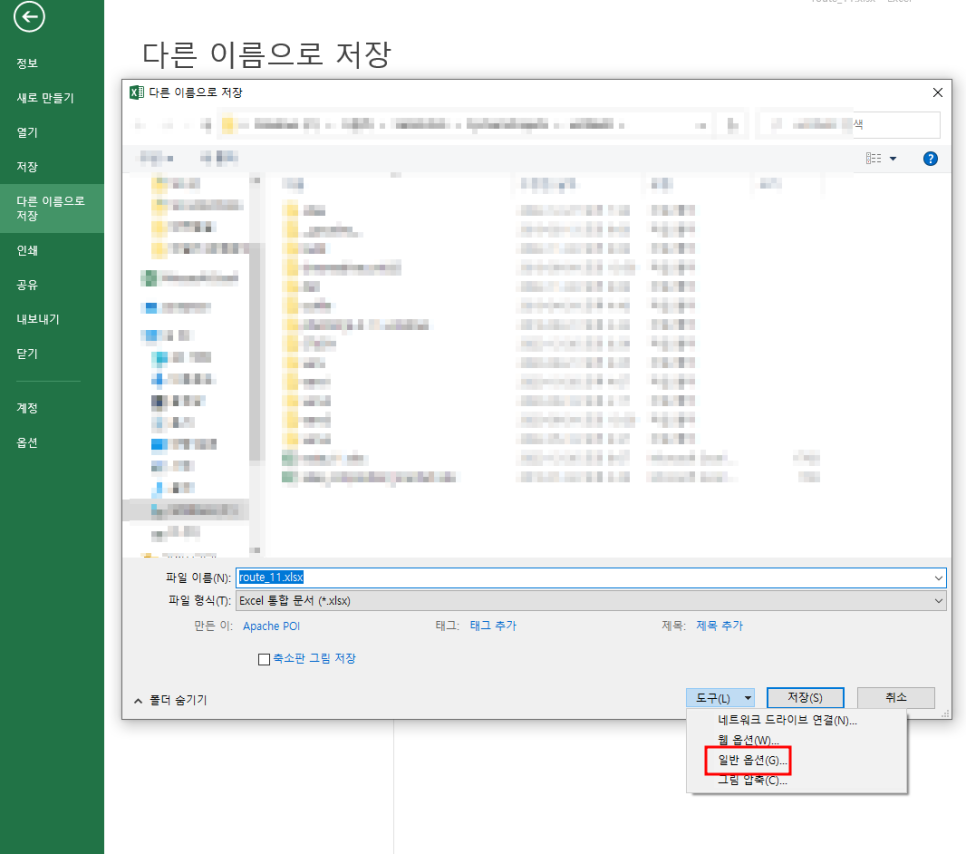The width and height of the screenshot is (966, 854).
Task: Click the 취소 button
Action: [x=896, y=697]
